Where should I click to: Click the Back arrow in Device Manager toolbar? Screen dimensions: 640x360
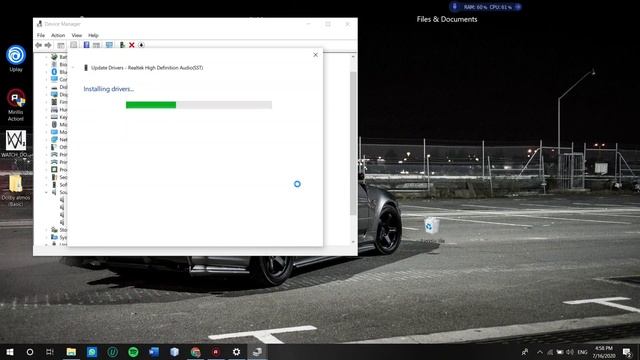(x=38, y=45)
